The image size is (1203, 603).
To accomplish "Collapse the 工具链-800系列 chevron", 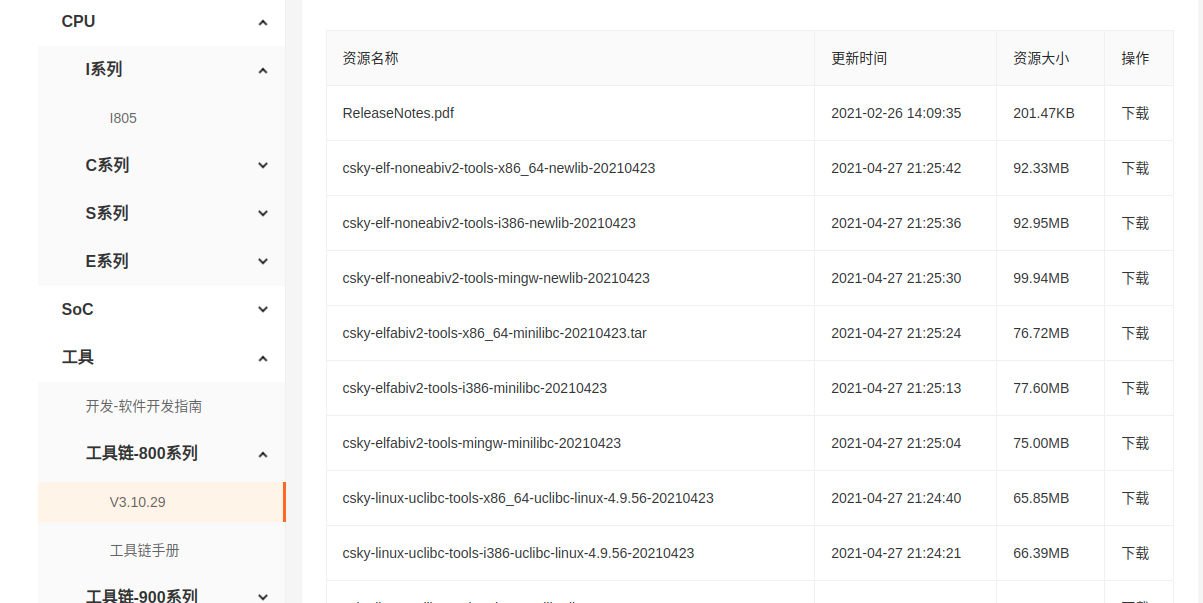I will coord(263,454).
